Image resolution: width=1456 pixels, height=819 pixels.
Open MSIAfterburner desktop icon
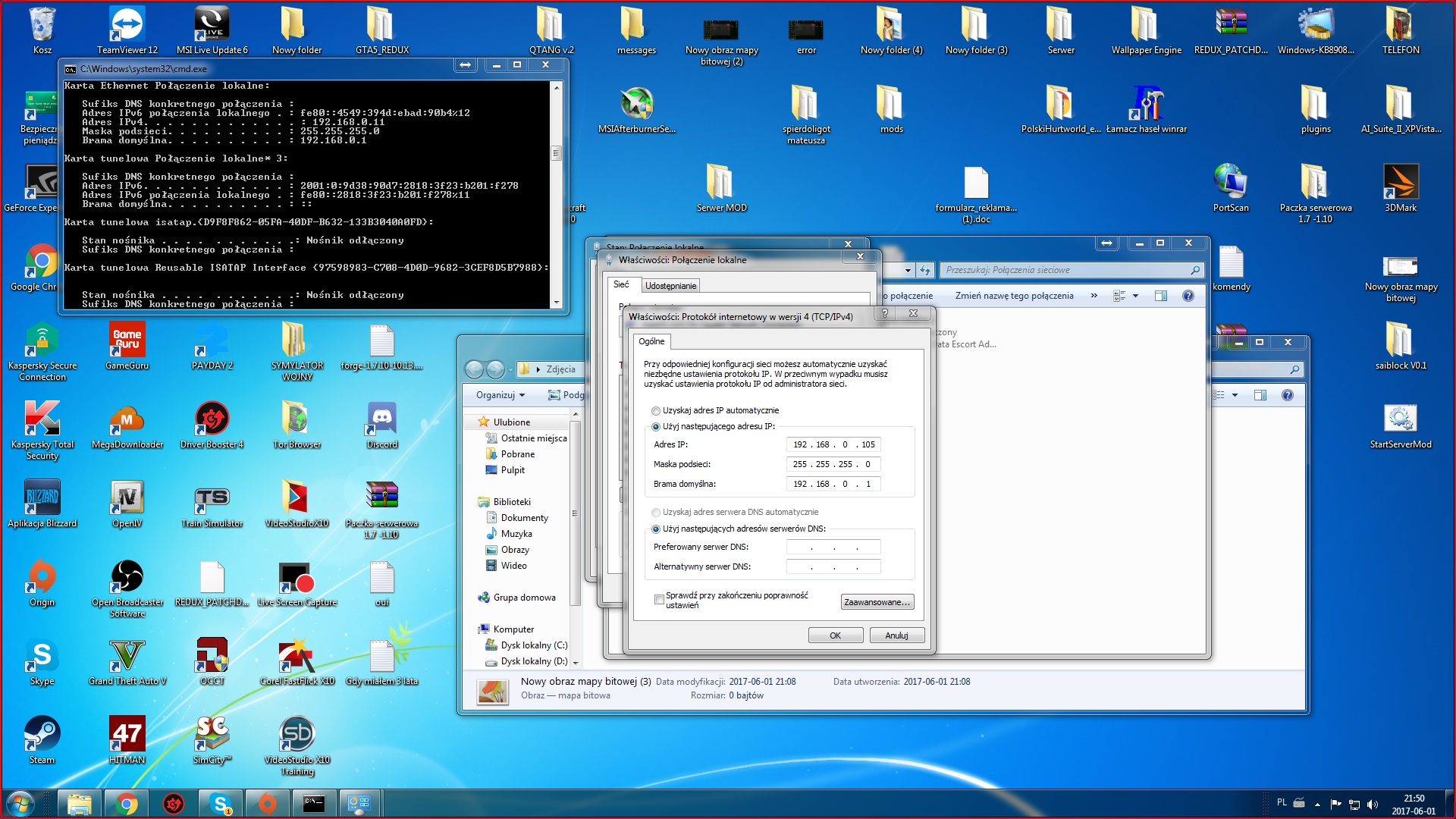click(637, 110)
